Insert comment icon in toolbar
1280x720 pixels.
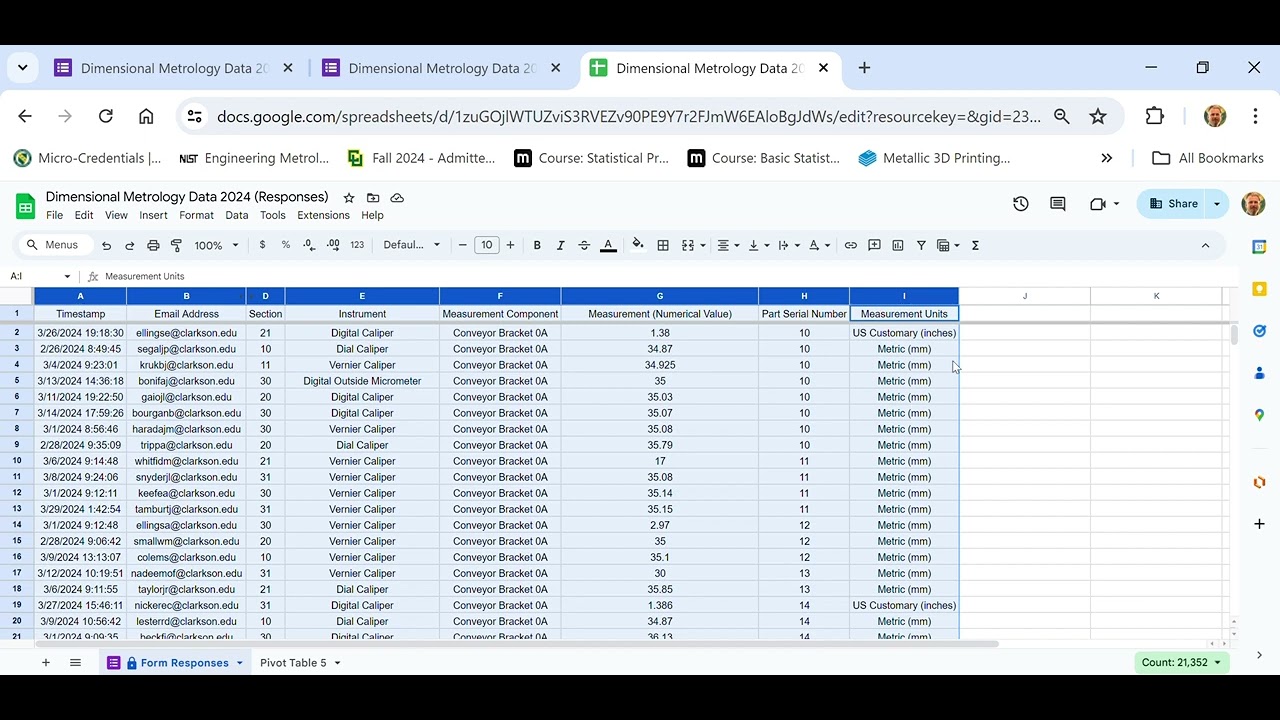point(874,245)
